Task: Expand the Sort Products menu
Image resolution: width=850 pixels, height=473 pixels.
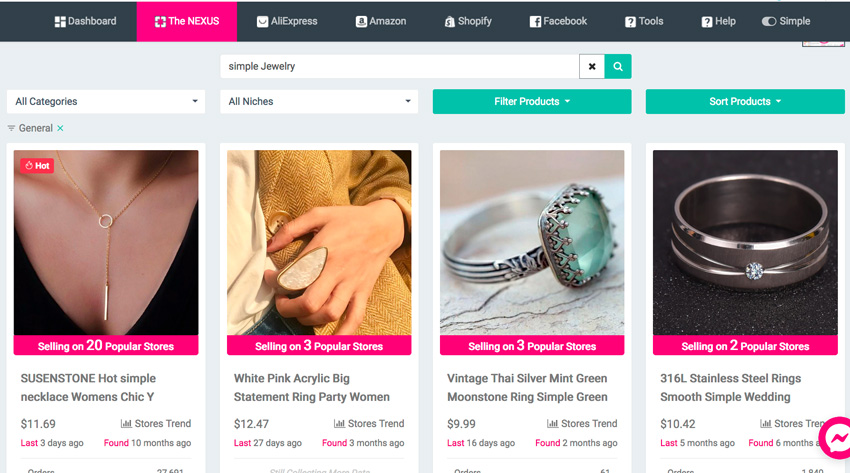Action: (745, 101)
